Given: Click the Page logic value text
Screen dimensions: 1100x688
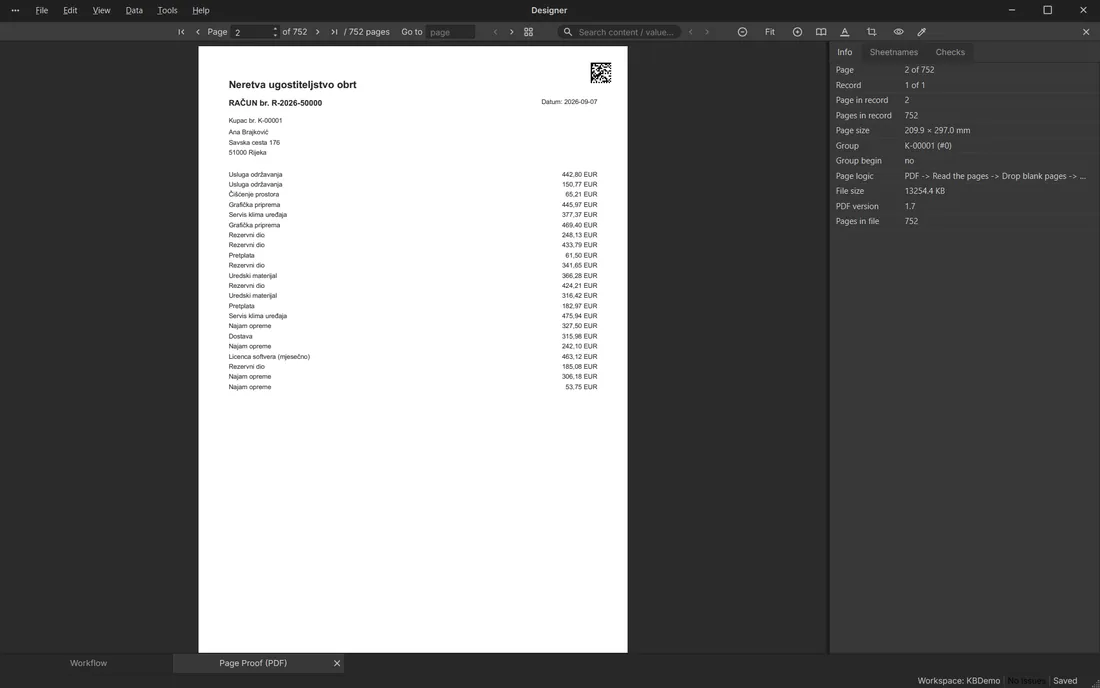Looking at the screenshot, I should (995, 176).
